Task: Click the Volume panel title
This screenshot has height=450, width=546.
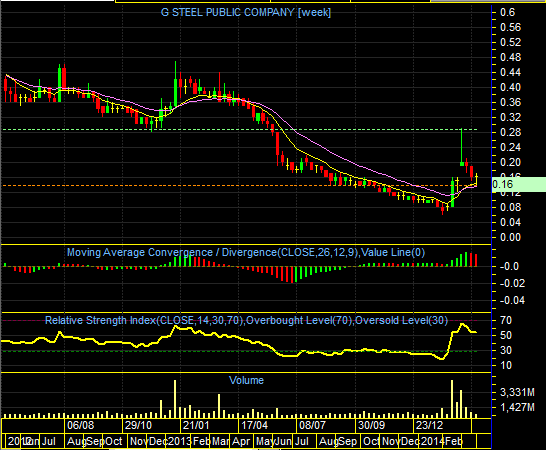Action: click(246, 380)
